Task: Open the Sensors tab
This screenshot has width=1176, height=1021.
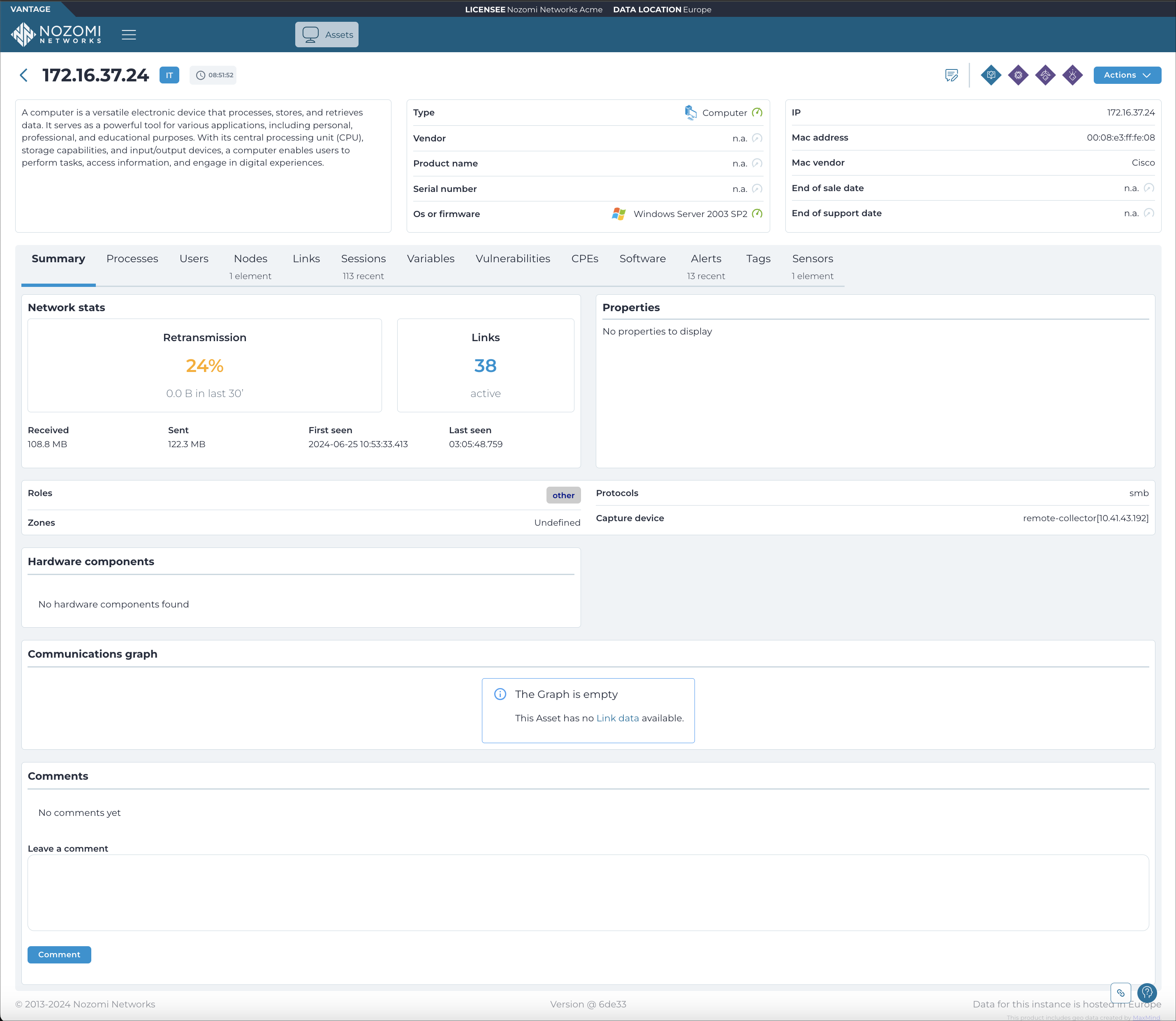Action: pos(813,266)
